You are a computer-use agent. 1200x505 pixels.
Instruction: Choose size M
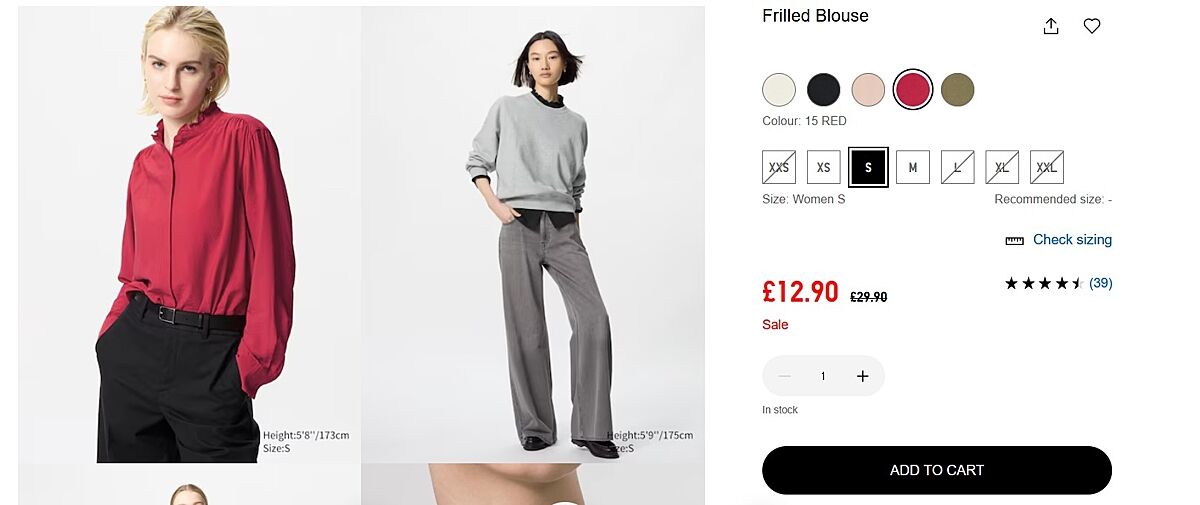(x=913, y=167)
